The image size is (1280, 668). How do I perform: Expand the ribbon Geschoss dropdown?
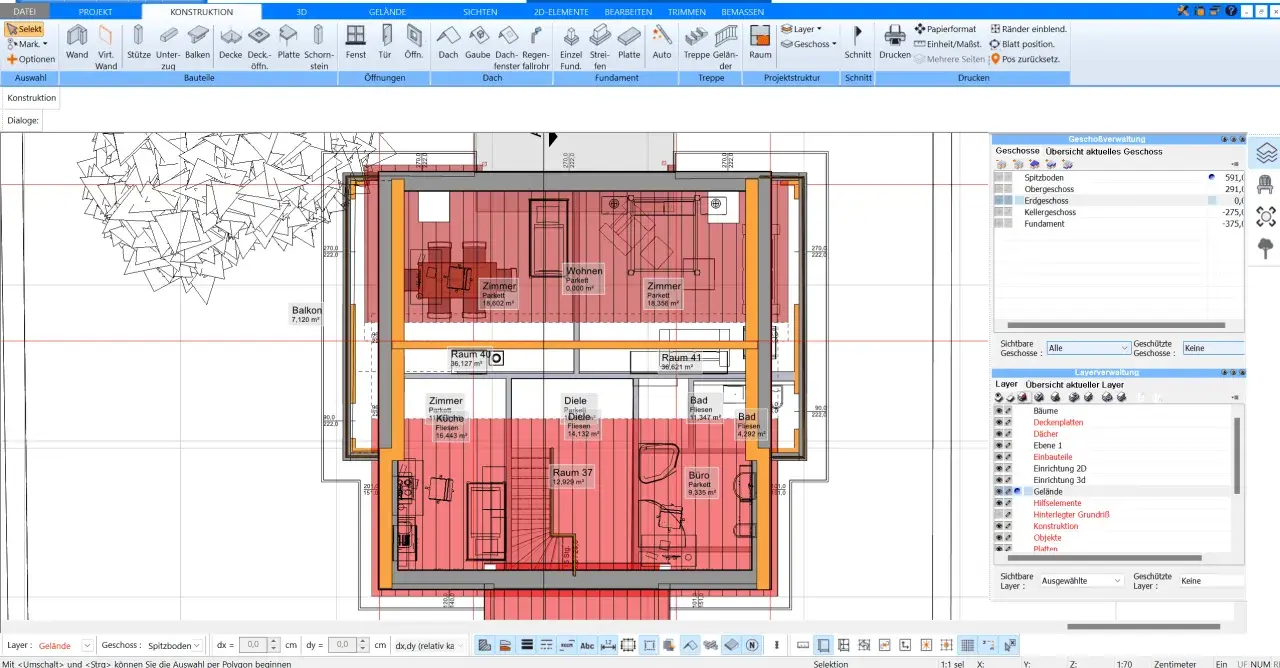coord(808,44)
